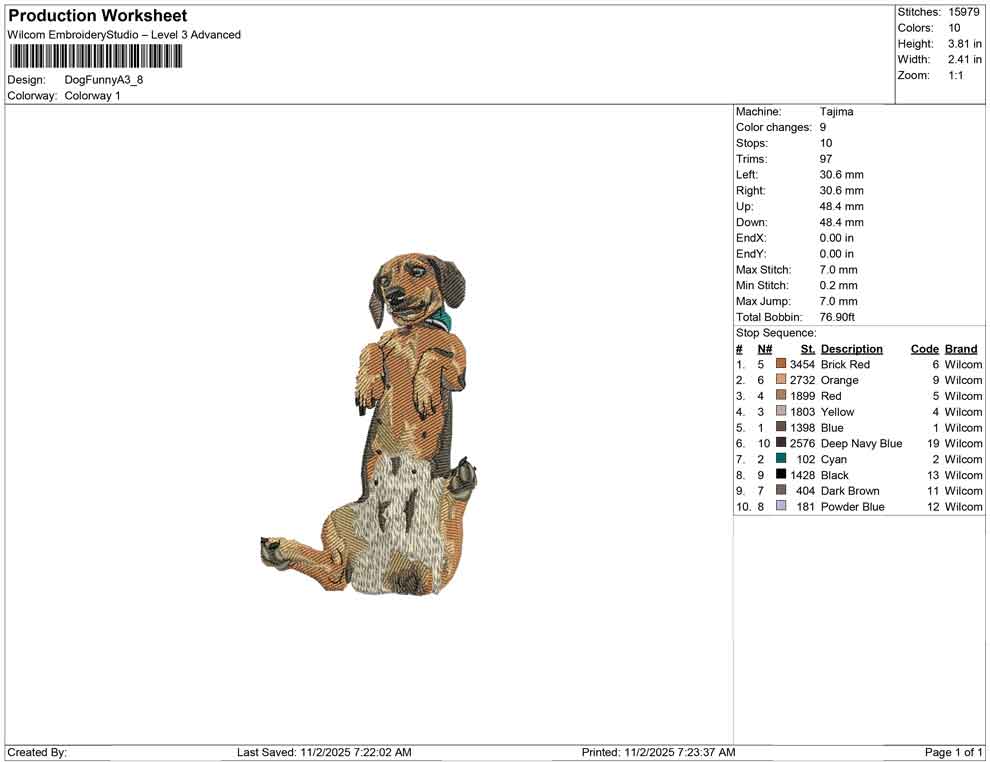Click the Trims value 97
This screenshot has height=762, width=990.
pyautogui.click(x=826, y=159)
